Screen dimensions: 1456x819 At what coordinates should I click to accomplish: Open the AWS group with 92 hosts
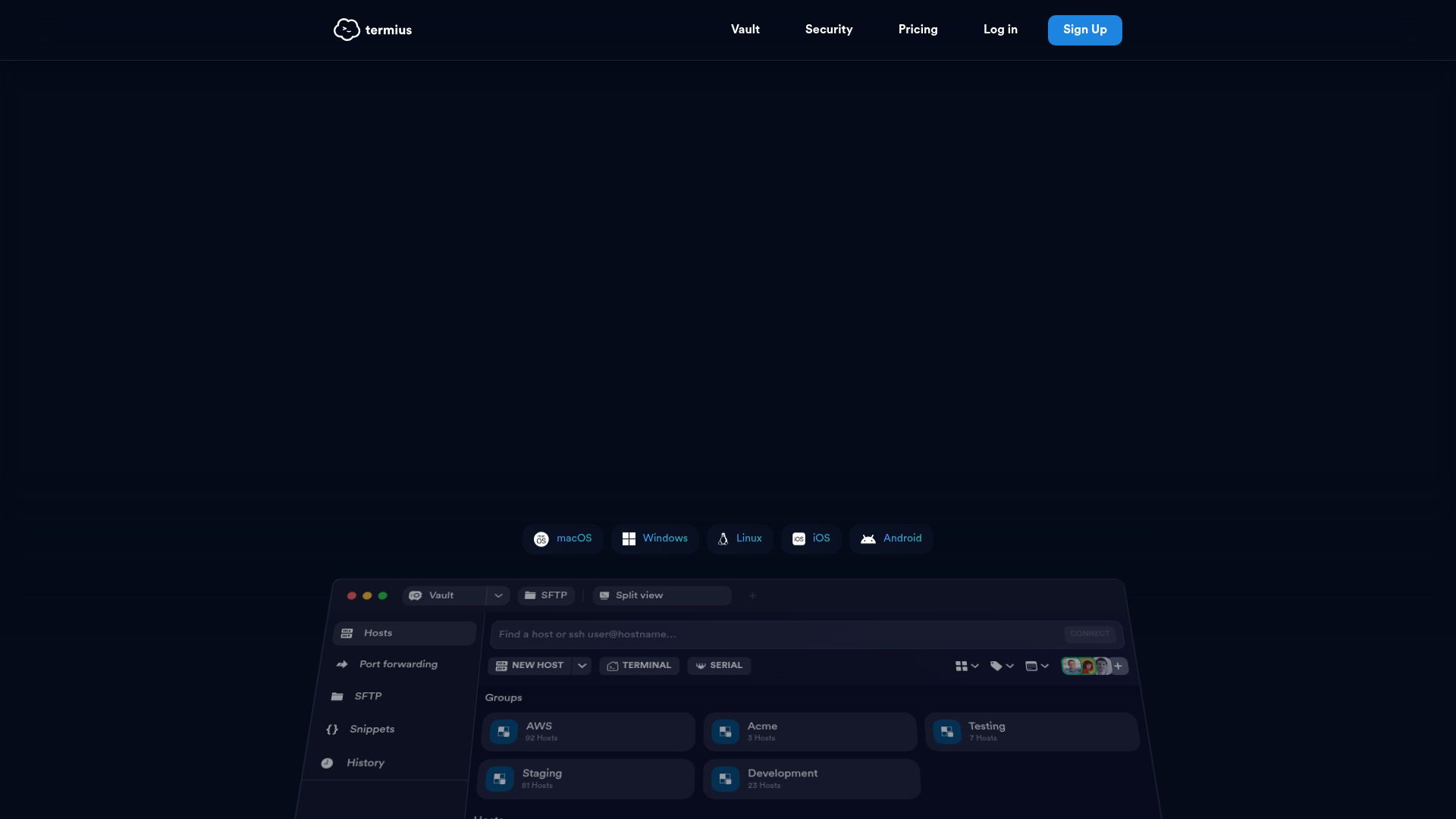point(588,732)
